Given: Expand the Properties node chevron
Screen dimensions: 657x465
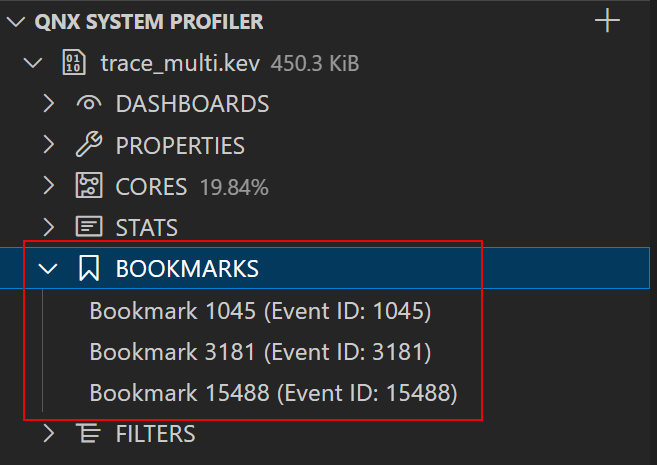Looking at the screenshot, I should [x=48, y=145].
